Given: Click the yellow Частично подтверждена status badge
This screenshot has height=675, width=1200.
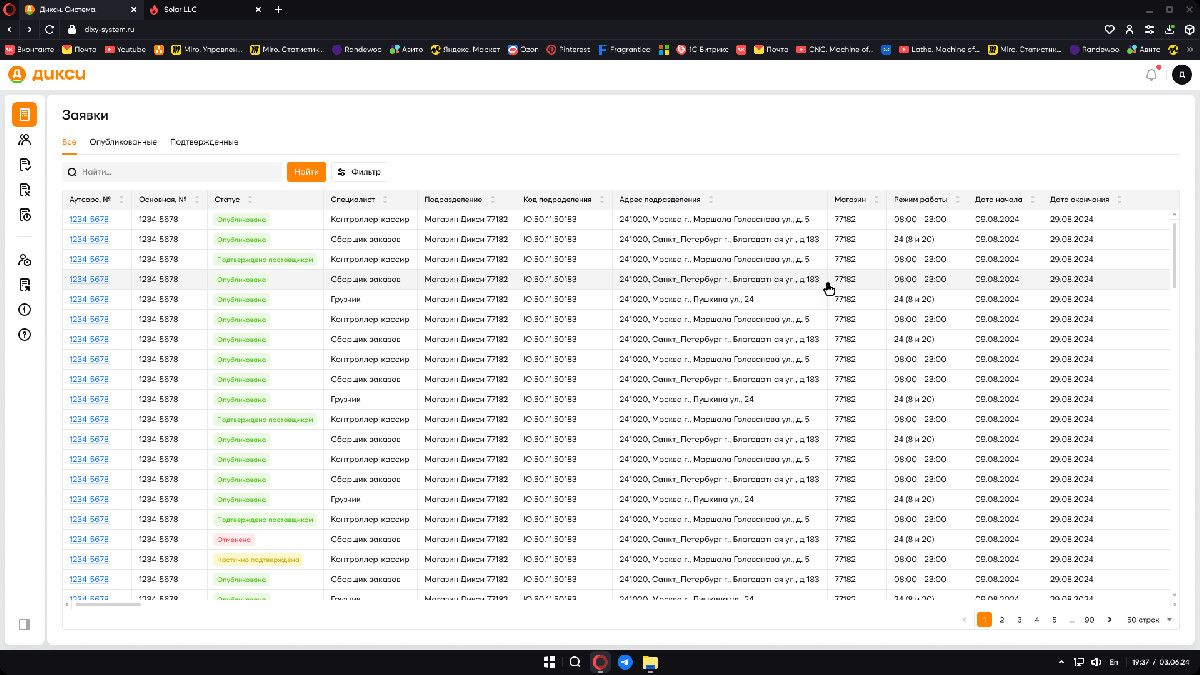Looking at the screenshot, I should 257,559.
